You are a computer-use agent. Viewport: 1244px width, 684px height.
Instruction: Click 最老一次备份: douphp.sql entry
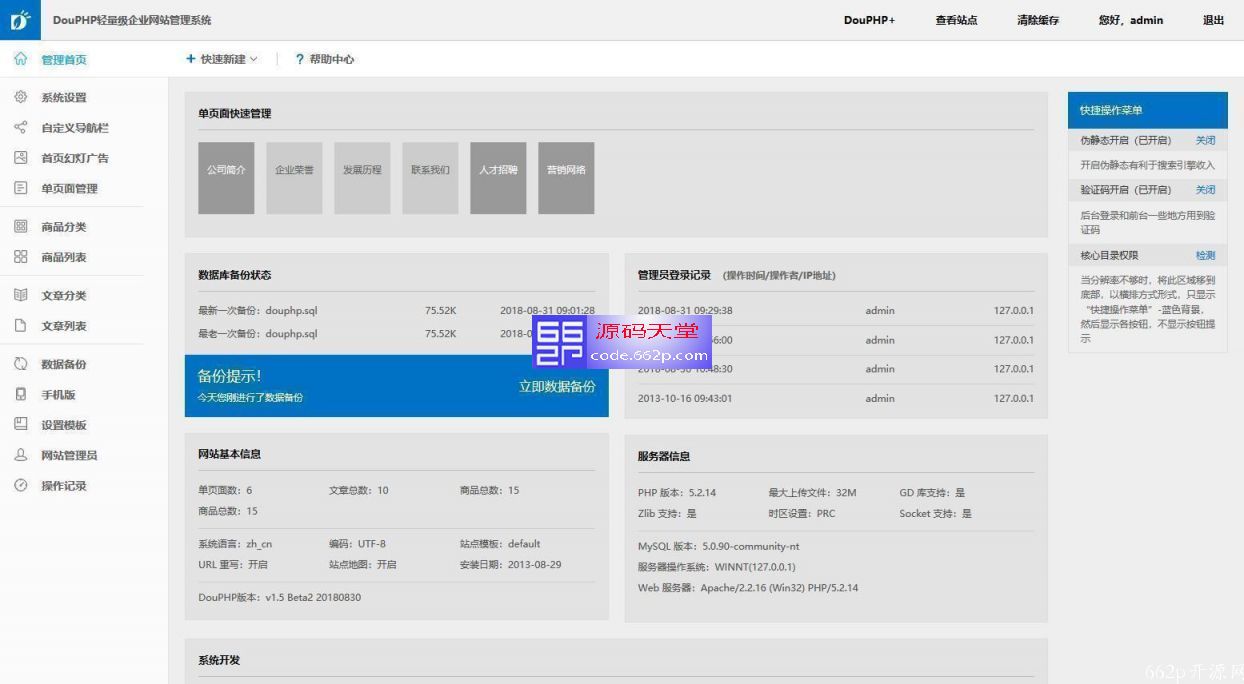click(x=258, y=334)
